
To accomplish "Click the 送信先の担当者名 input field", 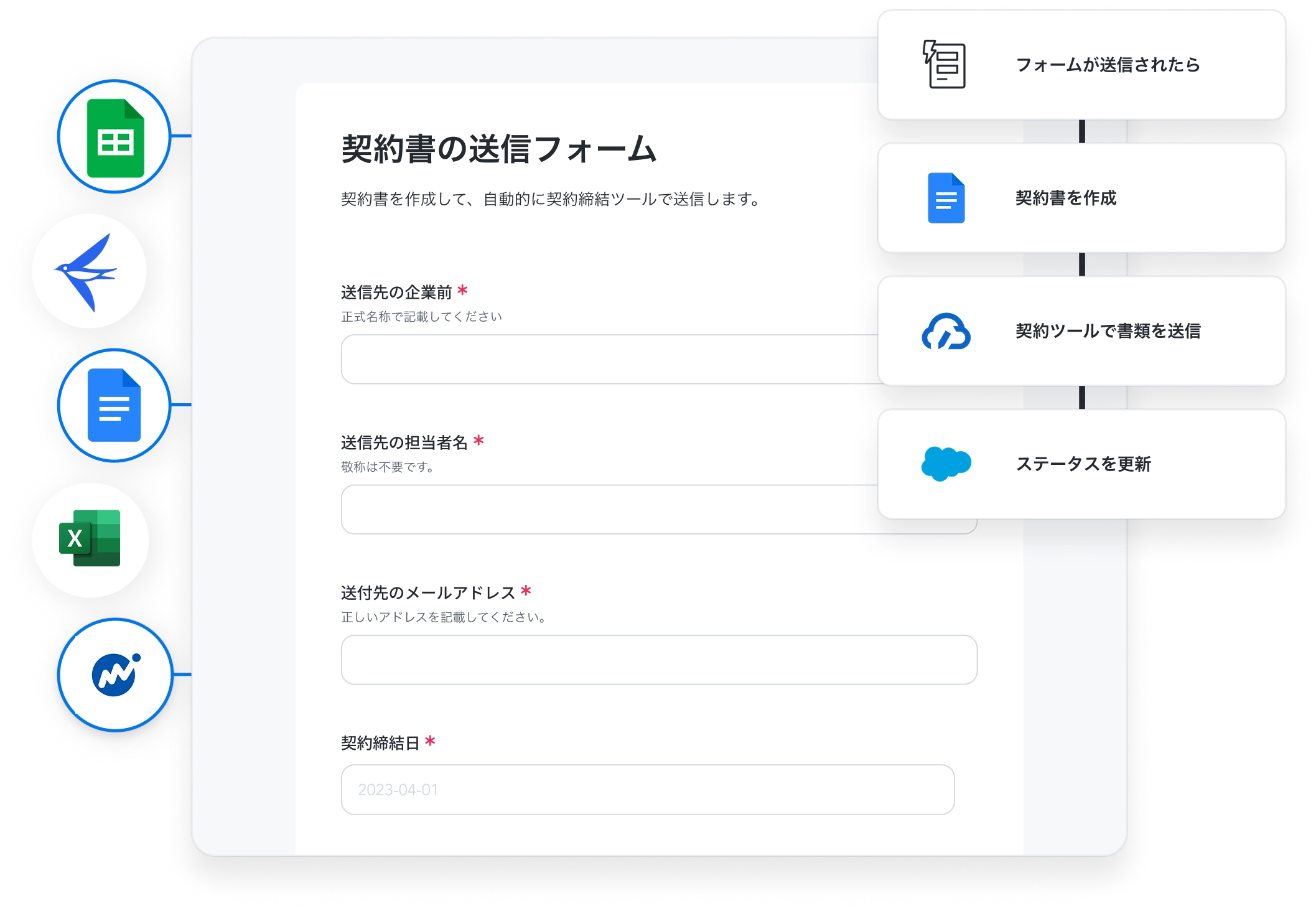I will click(x=610, y=510).
